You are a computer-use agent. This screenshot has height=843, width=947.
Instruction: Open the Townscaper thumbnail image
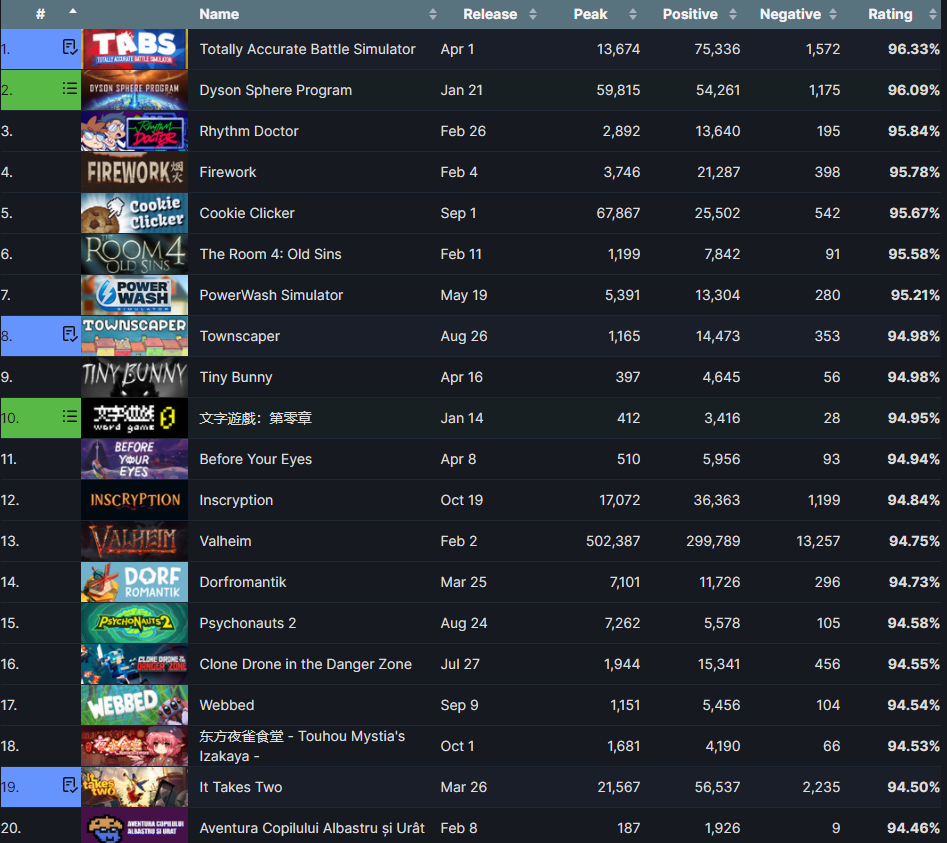[x=134, y=336]
